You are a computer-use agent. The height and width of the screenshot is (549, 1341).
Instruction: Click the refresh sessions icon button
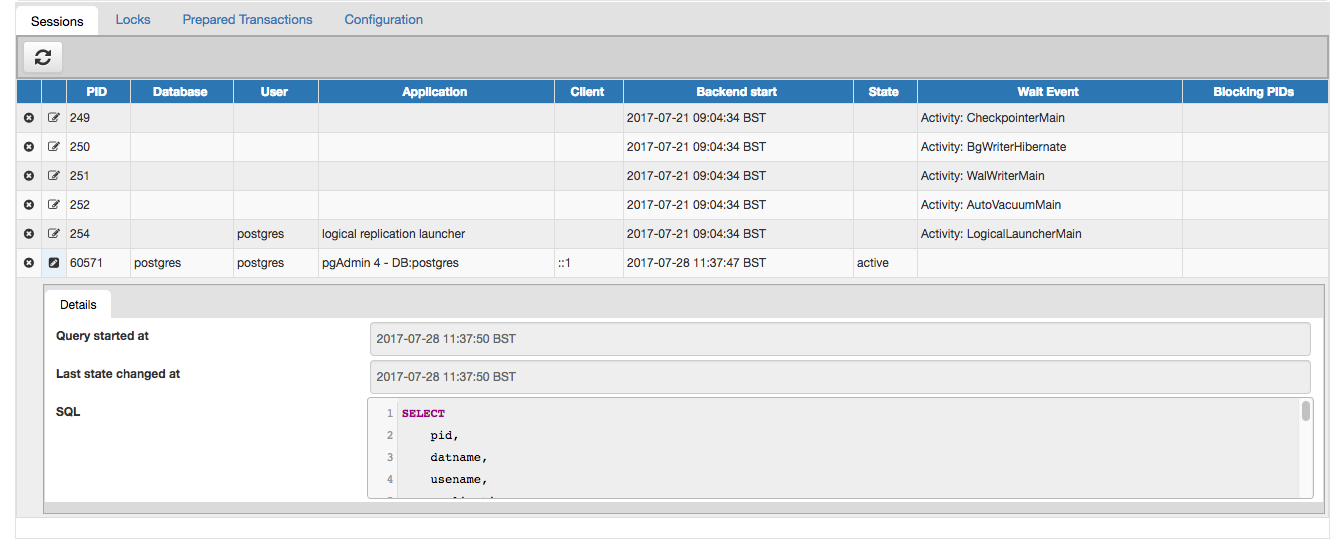coord(43,57)
